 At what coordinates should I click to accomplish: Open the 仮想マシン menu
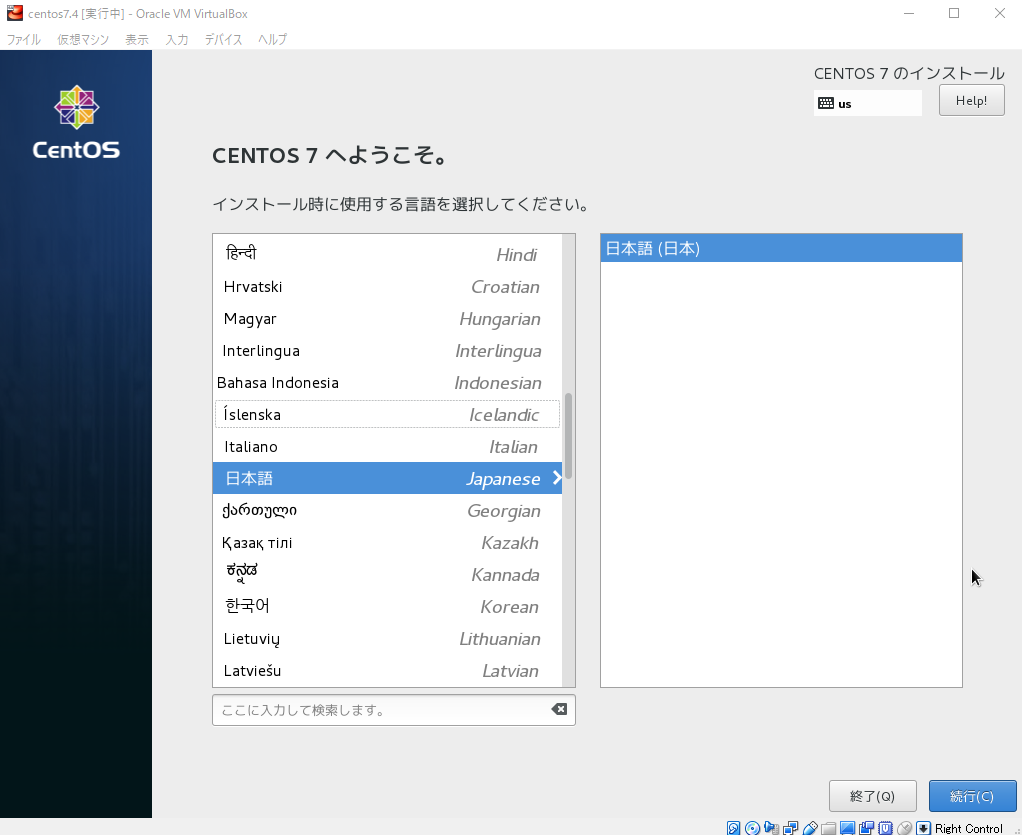83,40
